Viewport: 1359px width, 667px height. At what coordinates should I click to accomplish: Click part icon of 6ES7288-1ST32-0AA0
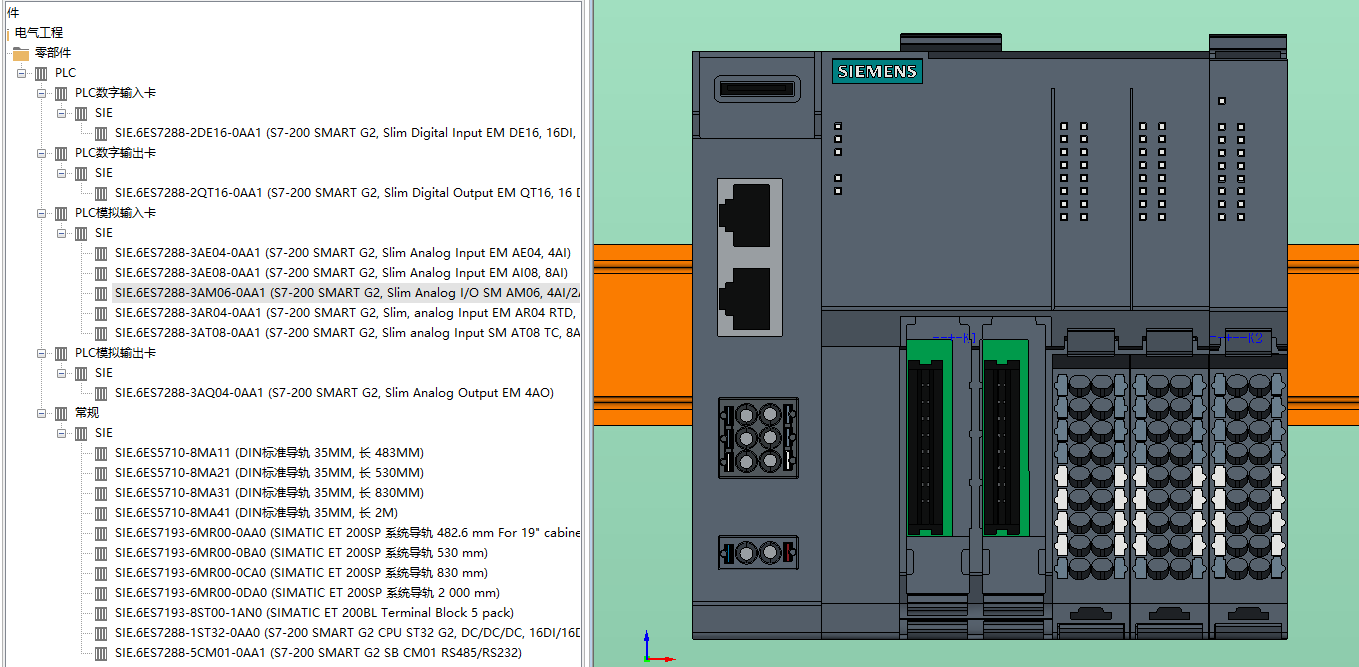click(101, 633)
